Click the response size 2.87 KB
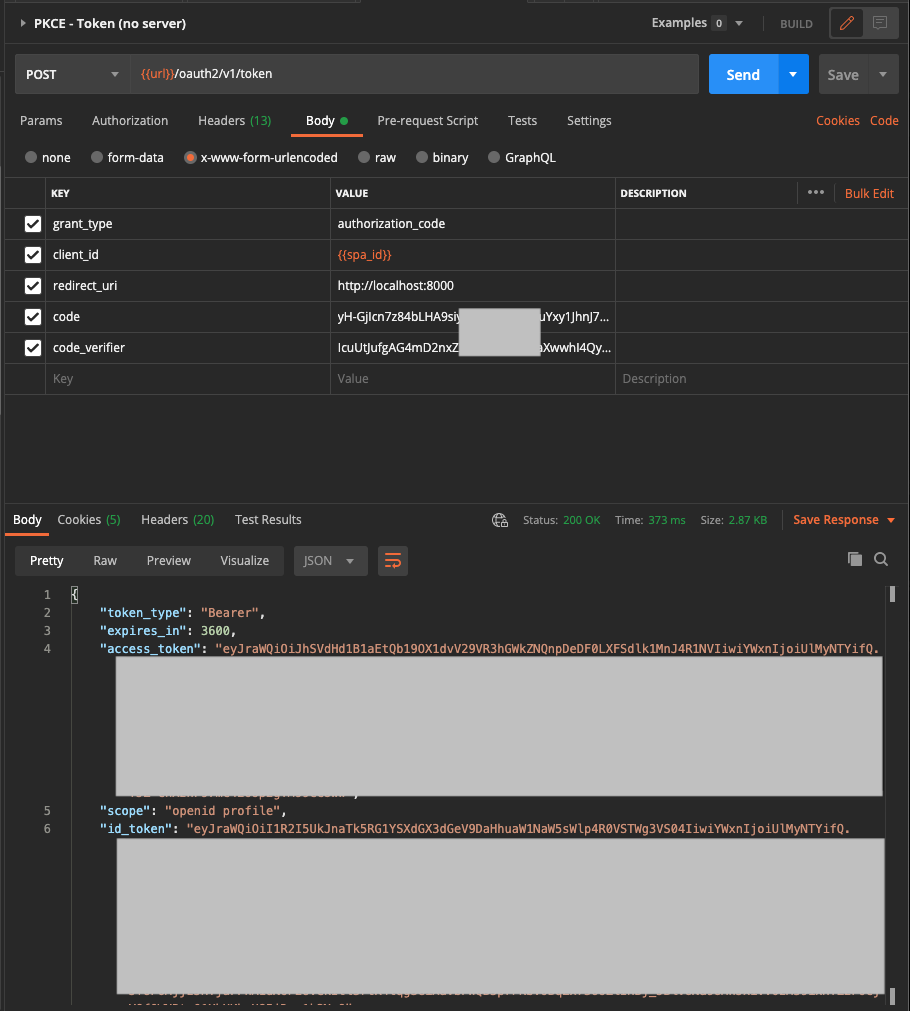Viewport: 910px width, 1011px height. [747, 520]
